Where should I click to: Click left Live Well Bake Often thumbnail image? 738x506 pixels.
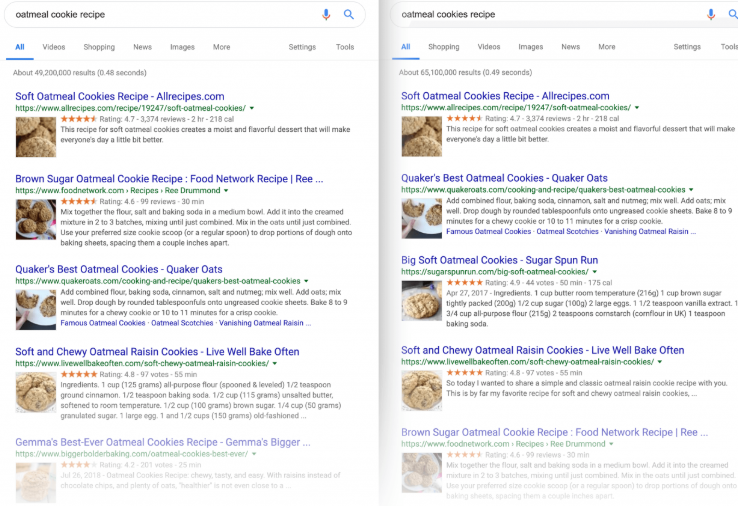36,393
